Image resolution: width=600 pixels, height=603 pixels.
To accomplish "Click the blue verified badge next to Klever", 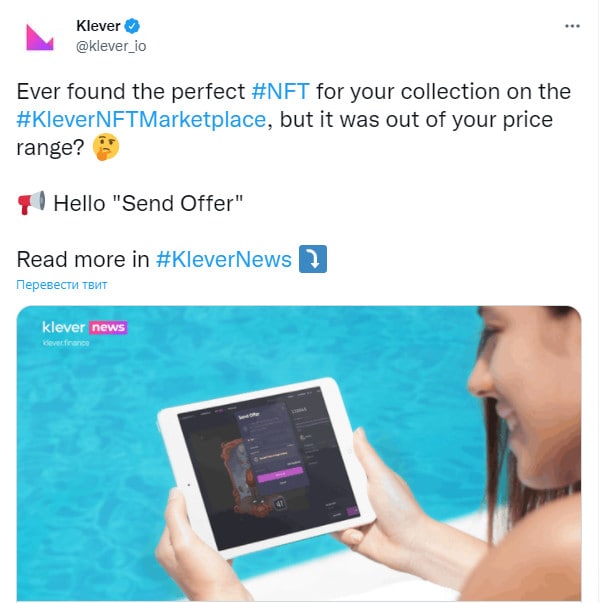I will (133, 26).
